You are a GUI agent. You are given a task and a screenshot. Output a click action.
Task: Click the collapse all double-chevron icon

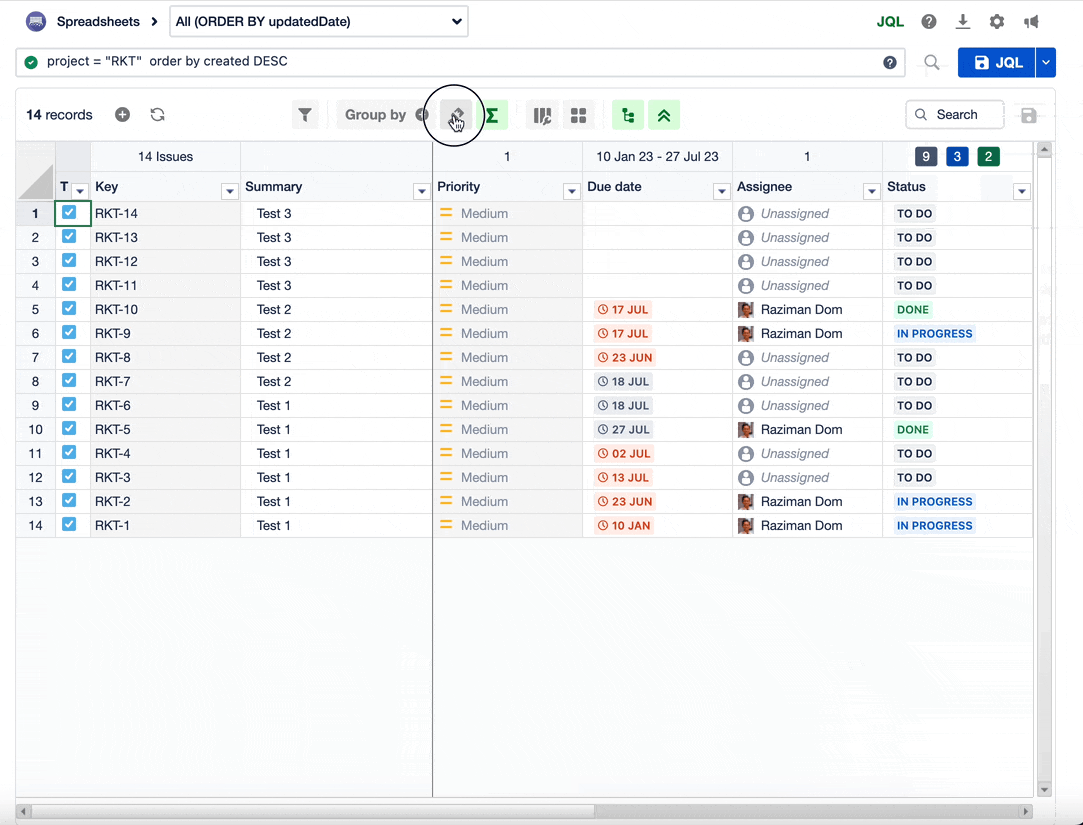pyautogui.click(x=664, y=115)
